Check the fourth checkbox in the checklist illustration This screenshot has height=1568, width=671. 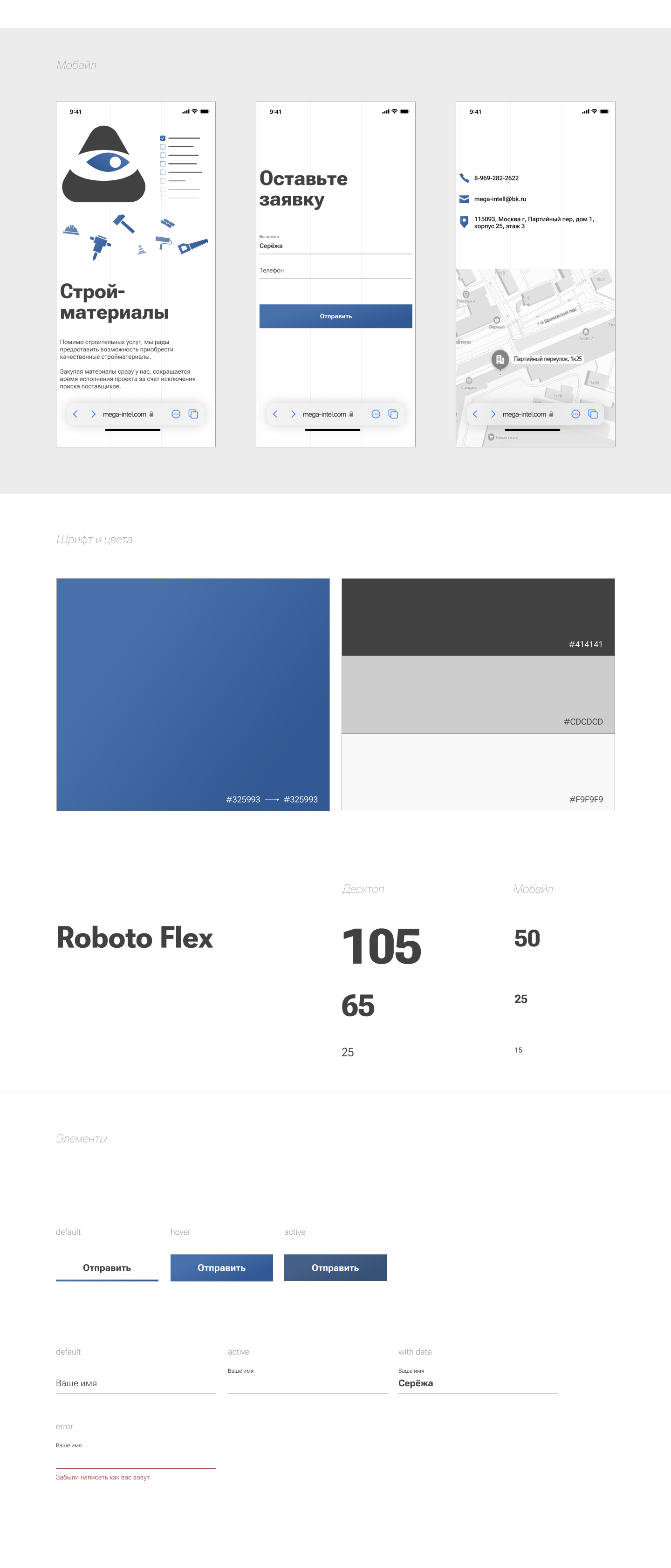[163, 164]
